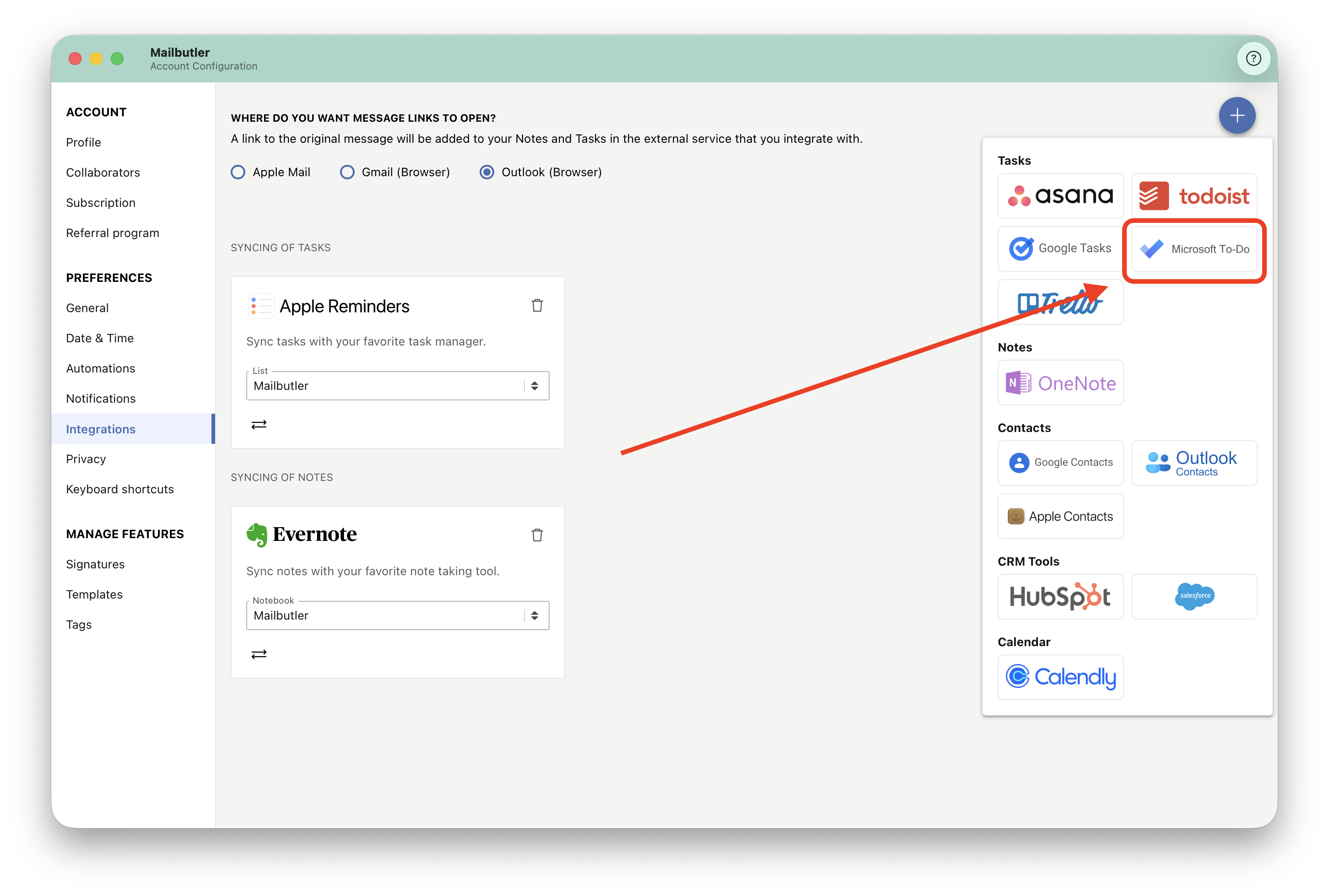Delete the Evernote integration with trash icon
The image size is (1329, 896).
coord(536,535)
